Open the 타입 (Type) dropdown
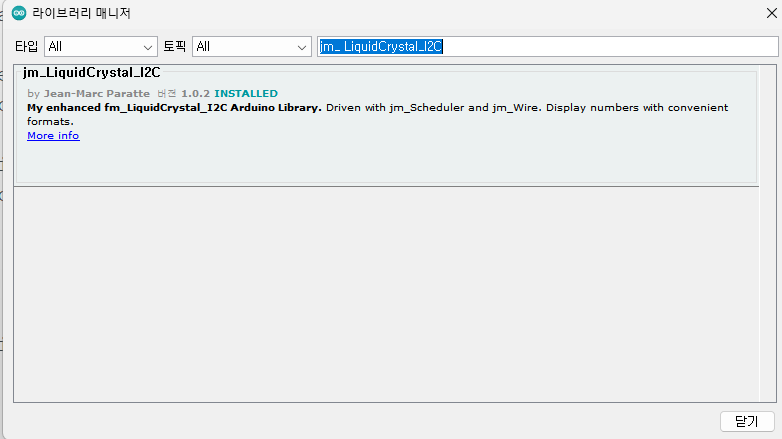Viewport: 782px width, 439px height. pos(101,46)
